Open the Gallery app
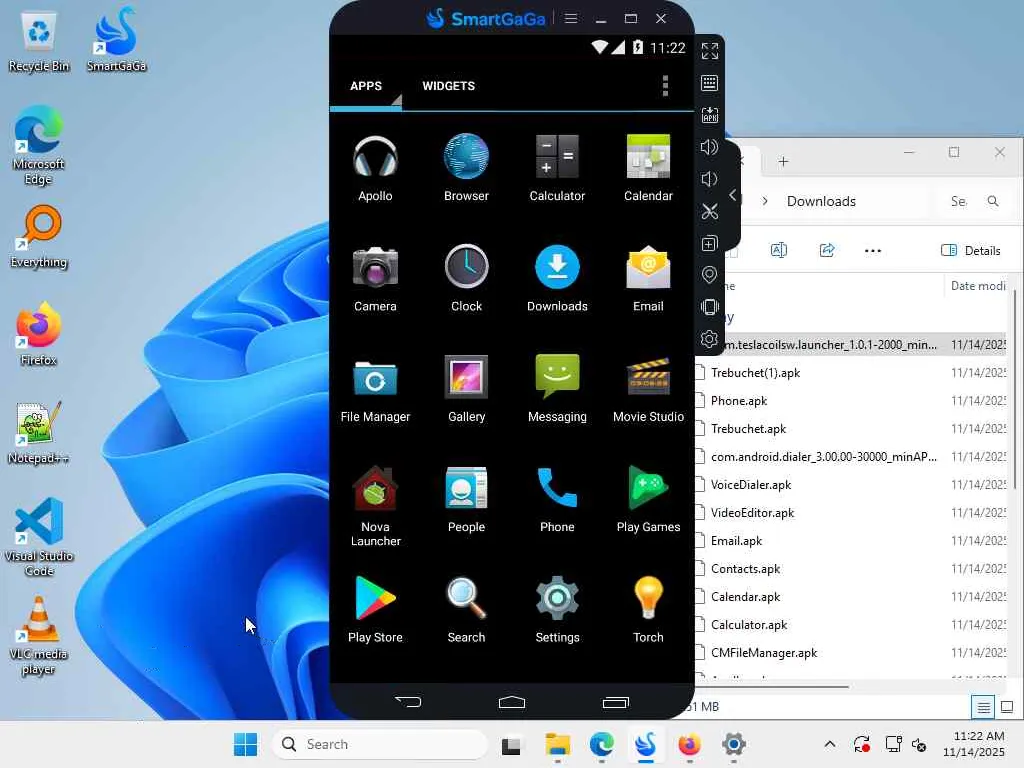This screenshot has height=768, width=1024. point(466,389)
